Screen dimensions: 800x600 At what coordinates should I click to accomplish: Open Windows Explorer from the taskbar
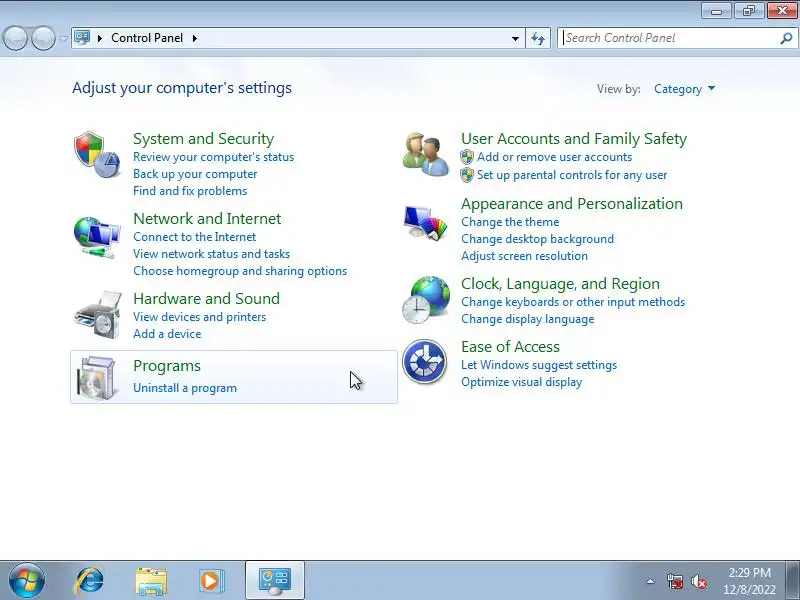151,581
